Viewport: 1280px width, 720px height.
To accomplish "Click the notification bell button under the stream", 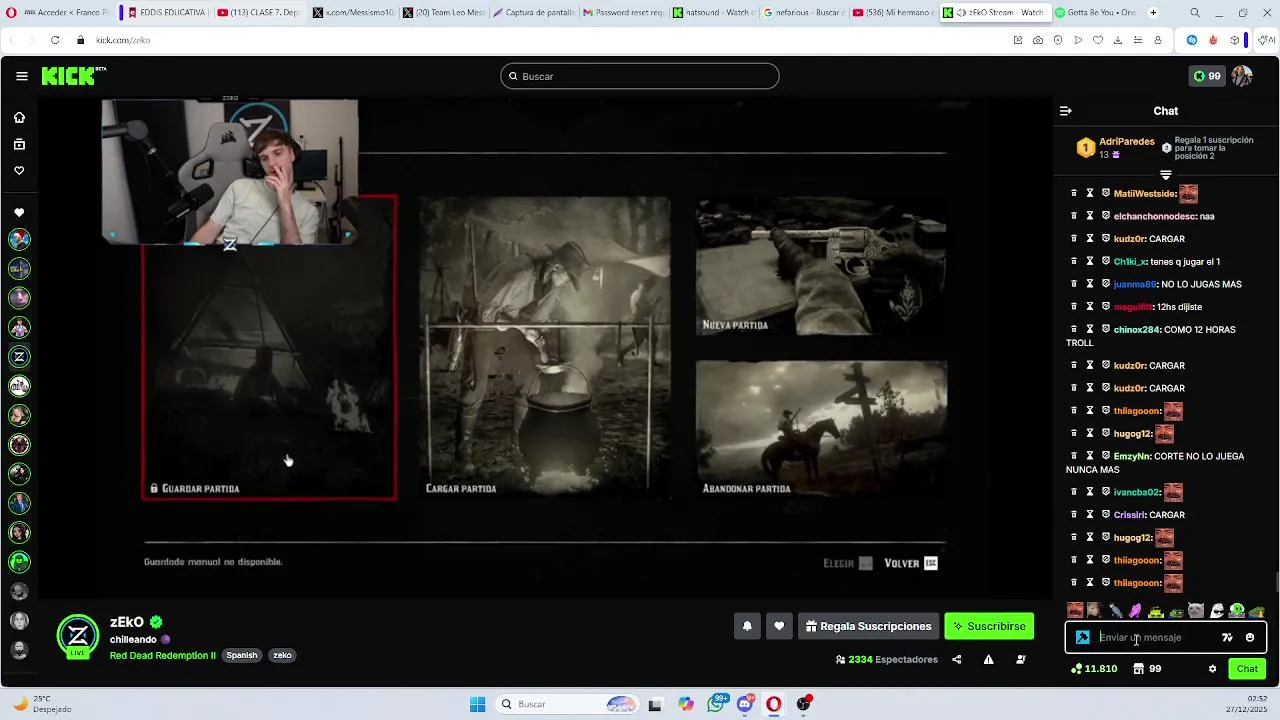I will click(747, 626).
